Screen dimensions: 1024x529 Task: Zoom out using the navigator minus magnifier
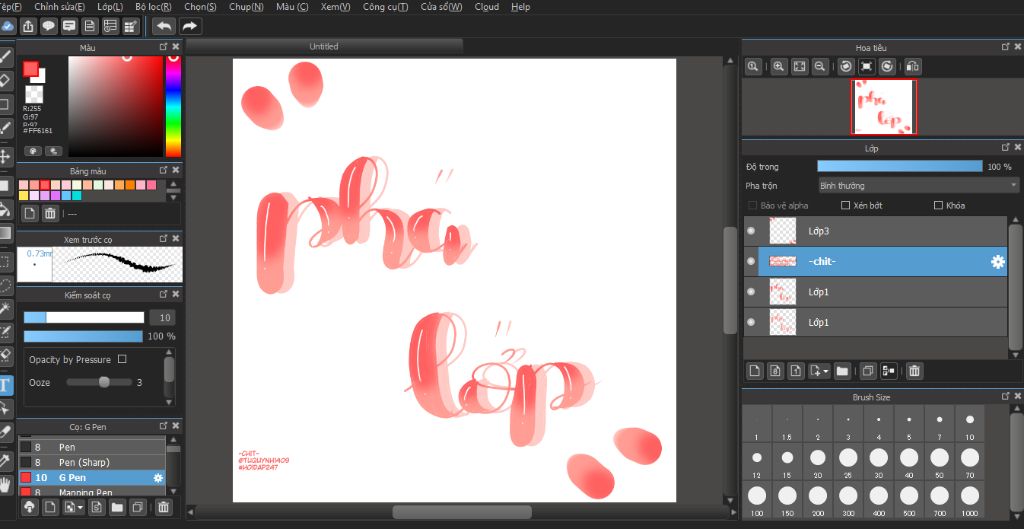pyautogui.click(x=820, y=66)
